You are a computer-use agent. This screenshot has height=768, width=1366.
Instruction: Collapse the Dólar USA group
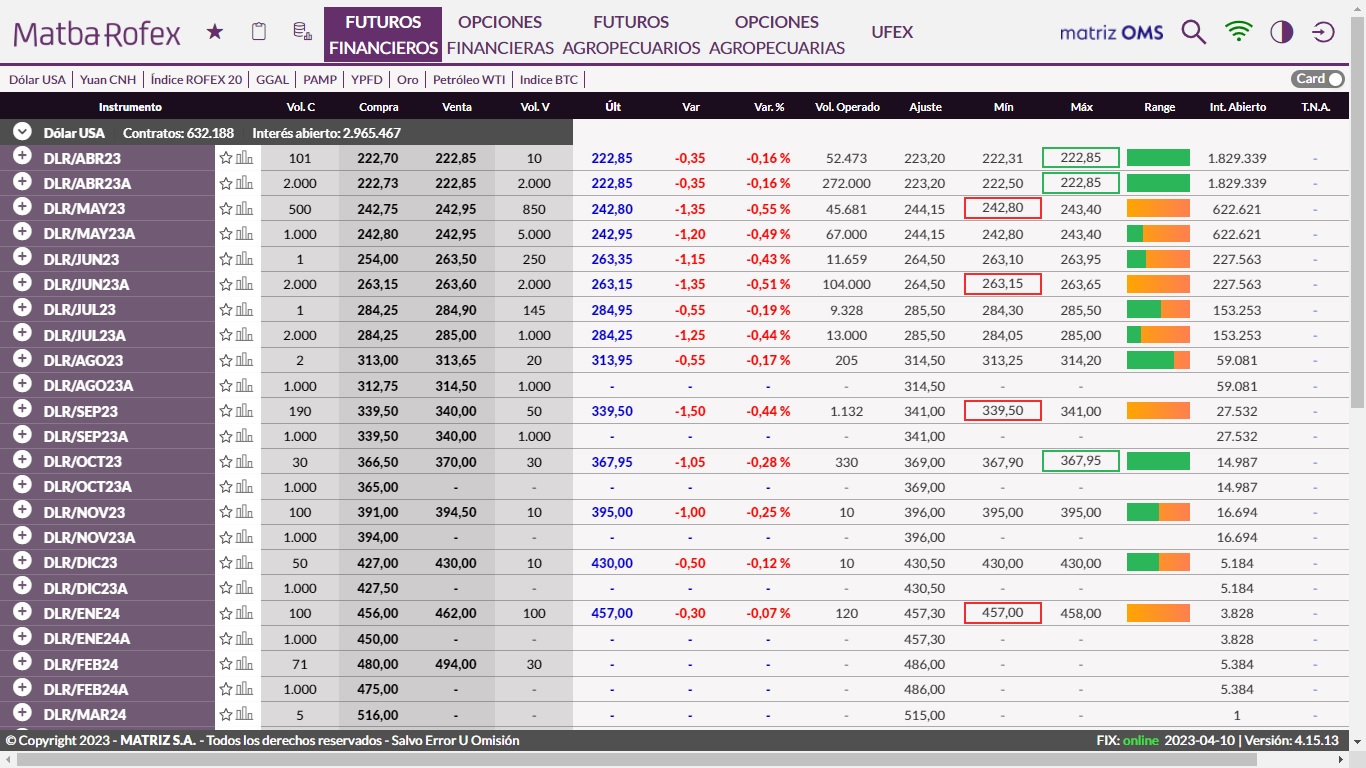coord(22,132)
